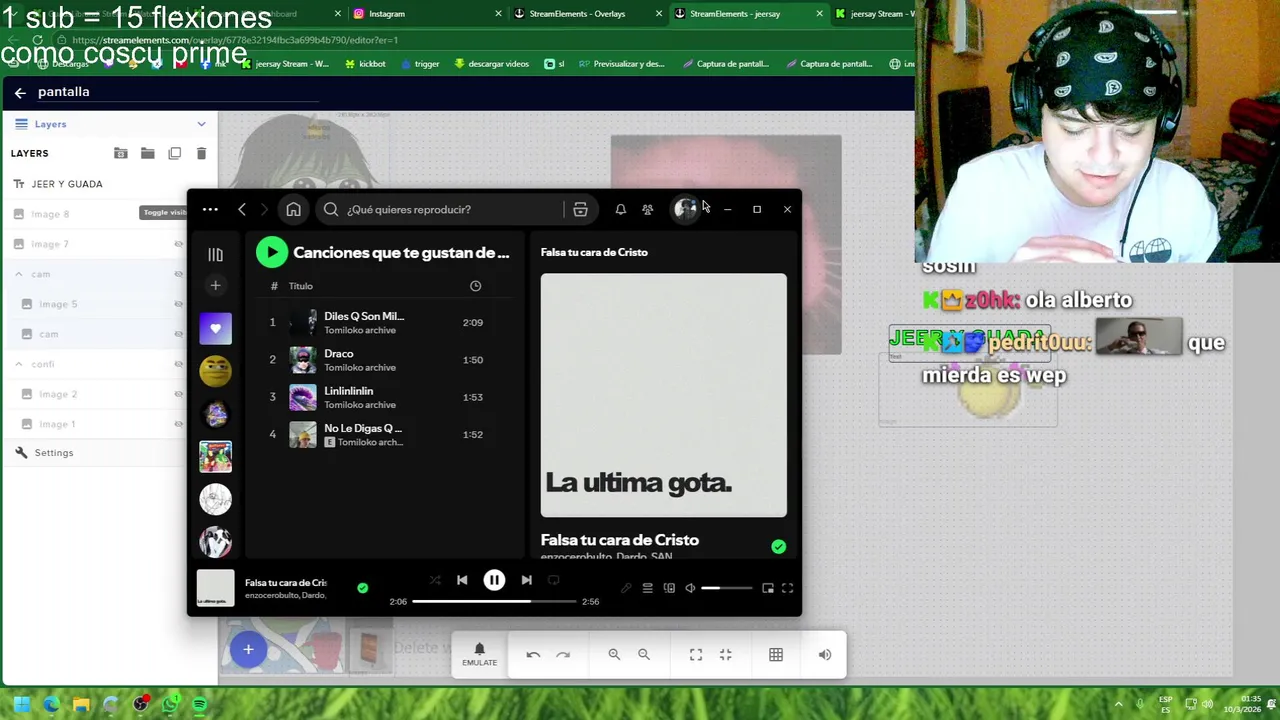Mute Spotify with the speaker icon
Image resolution: width=1280 pixels, height=720 pixels.
coord(690,588)
